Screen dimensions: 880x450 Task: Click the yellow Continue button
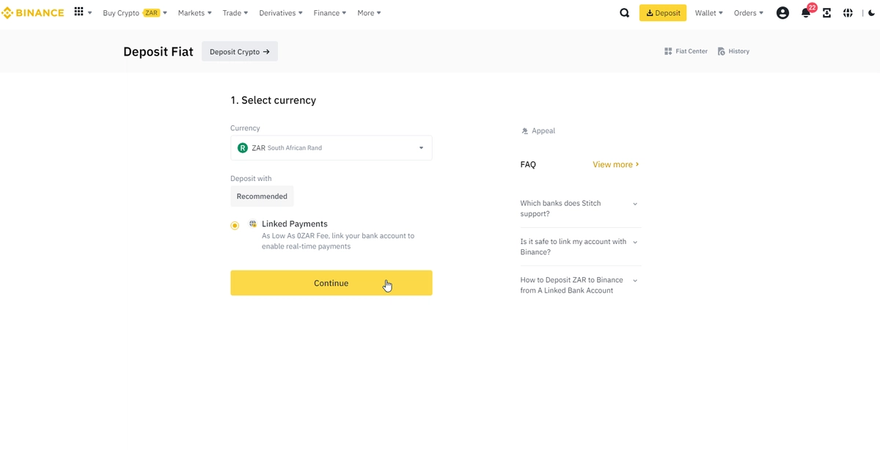coord(331,283)
